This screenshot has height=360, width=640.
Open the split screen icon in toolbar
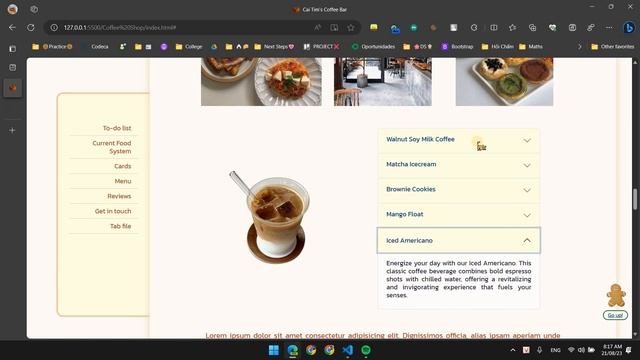point(494,28)
